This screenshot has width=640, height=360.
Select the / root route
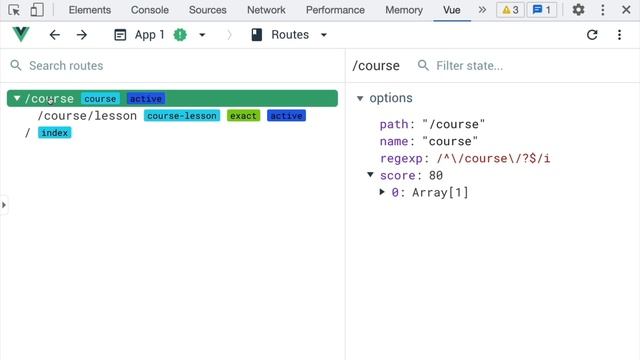pyautogui.click(x=27, y=133)
